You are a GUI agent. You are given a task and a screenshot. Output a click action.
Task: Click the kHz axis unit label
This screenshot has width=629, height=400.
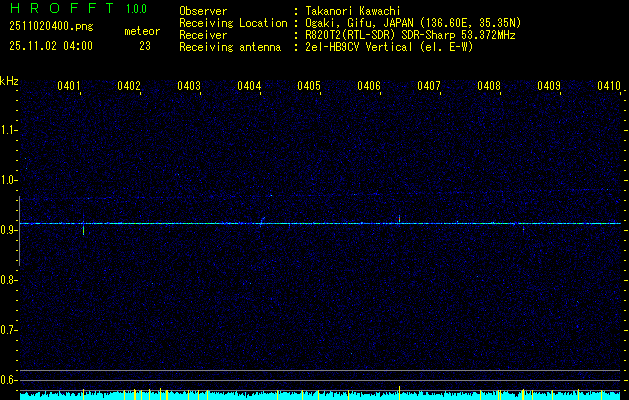pos(9,81)
